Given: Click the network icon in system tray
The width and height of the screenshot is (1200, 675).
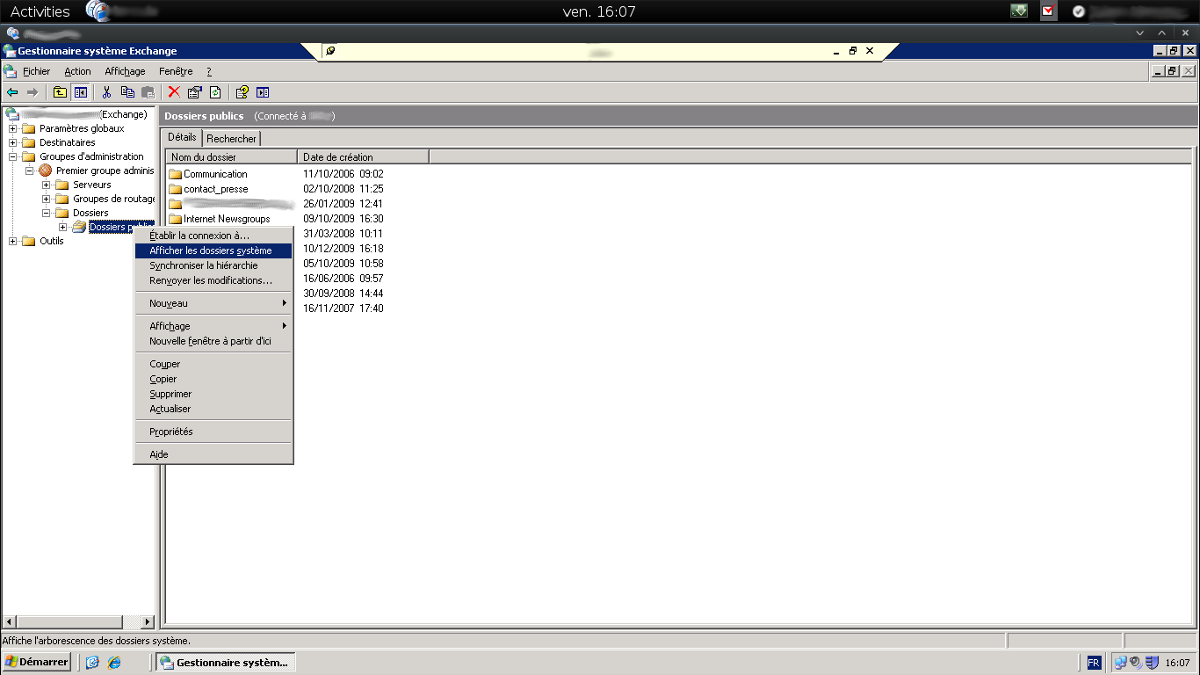Looking at the screenshot, I should coord(1121,662).
